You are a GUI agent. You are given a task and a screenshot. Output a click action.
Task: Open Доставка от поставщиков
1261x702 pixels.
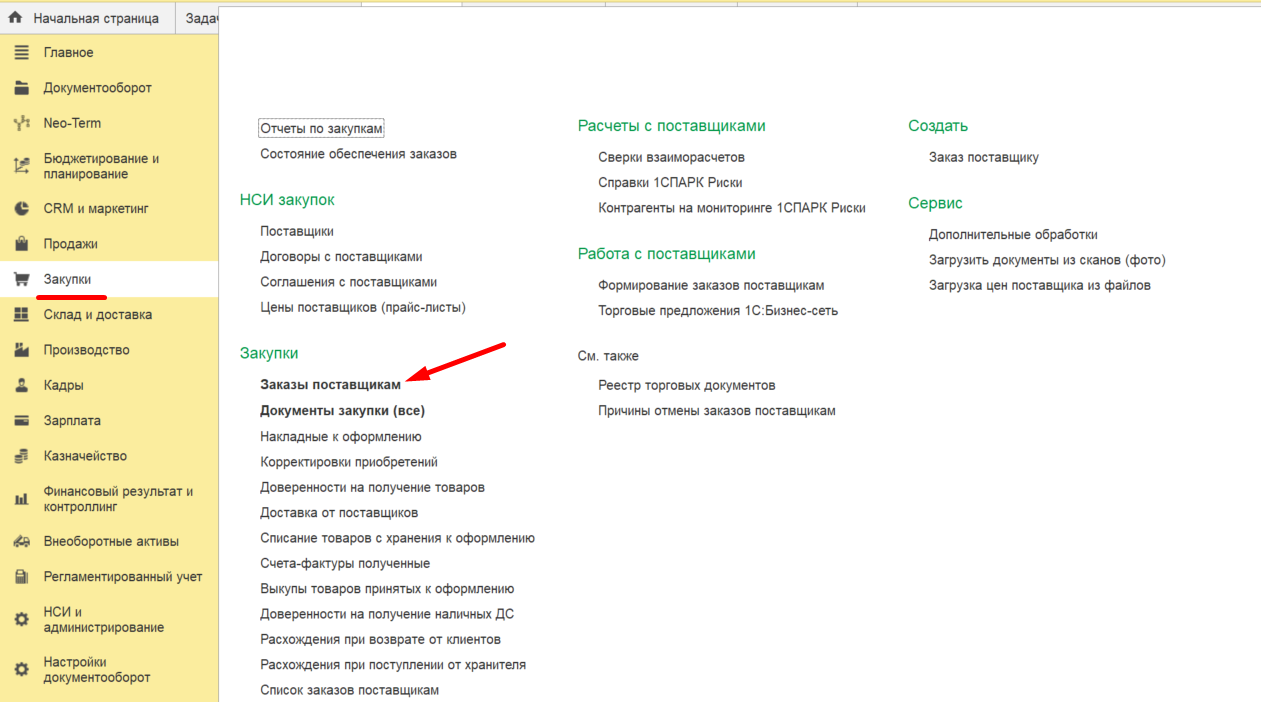click(339, 513)
